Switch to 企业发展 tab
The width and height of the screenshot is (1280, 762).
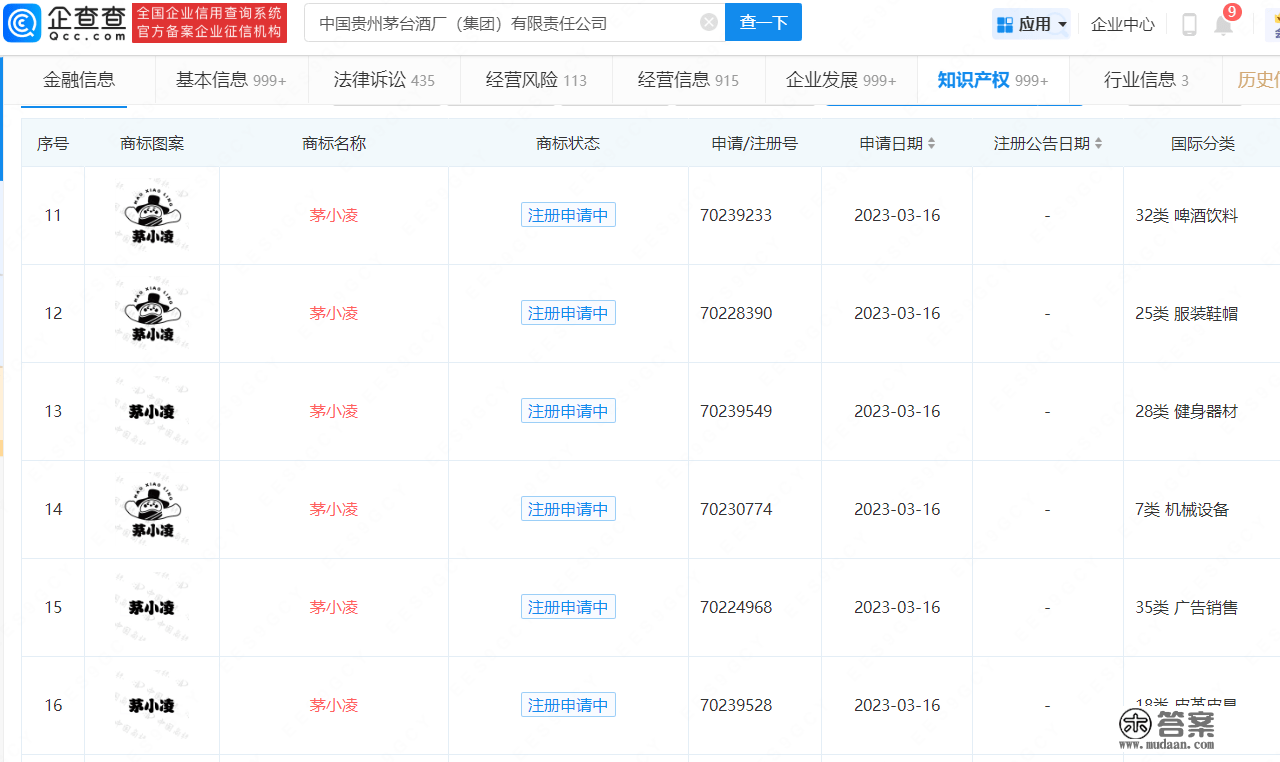pyautogui.click(x=841, y=80)
